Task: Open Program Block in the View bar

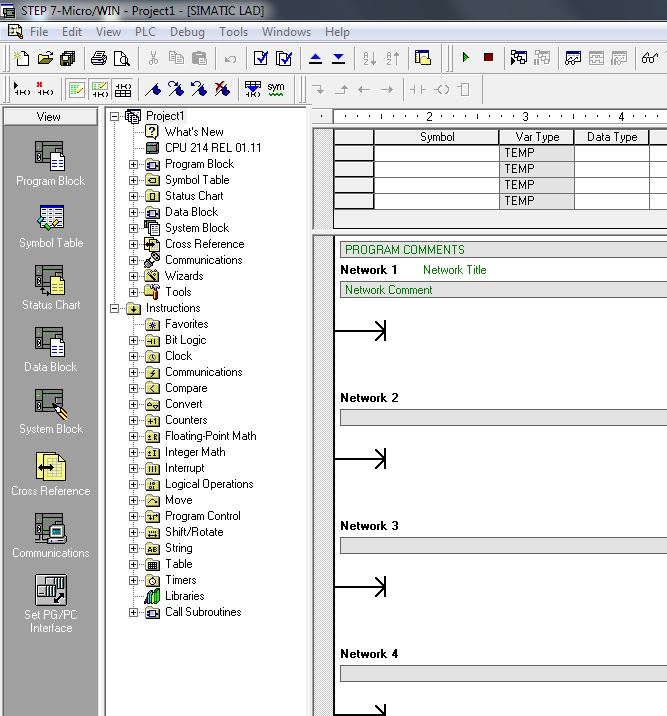Action: (50, 163)
